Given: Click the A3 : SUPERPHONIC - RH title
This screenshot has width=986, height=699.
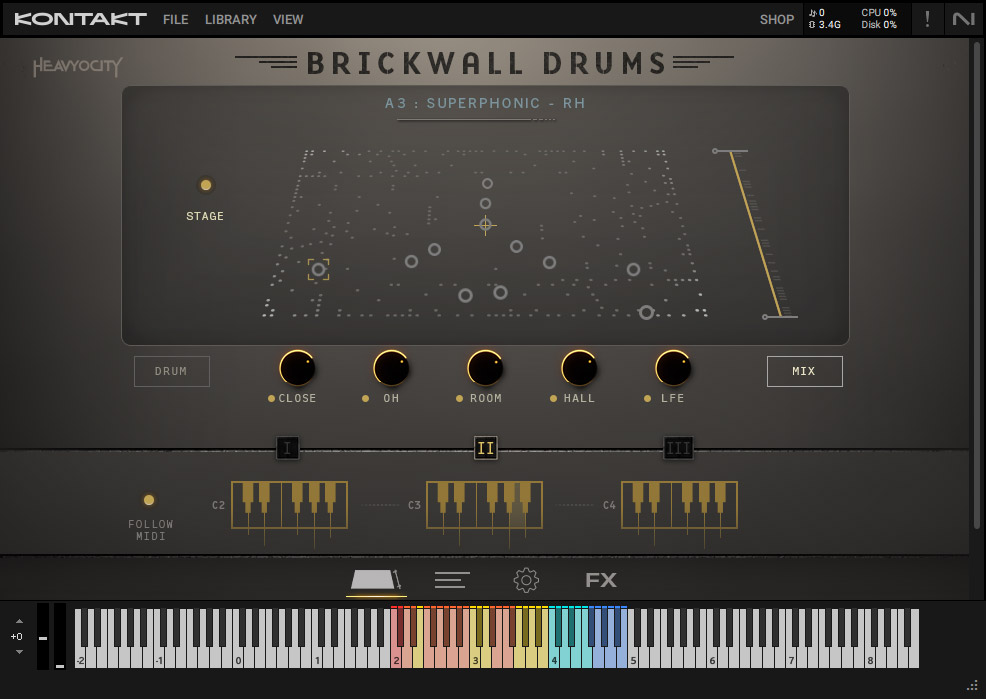Looking at the screenshot, I should pos(485,103).
